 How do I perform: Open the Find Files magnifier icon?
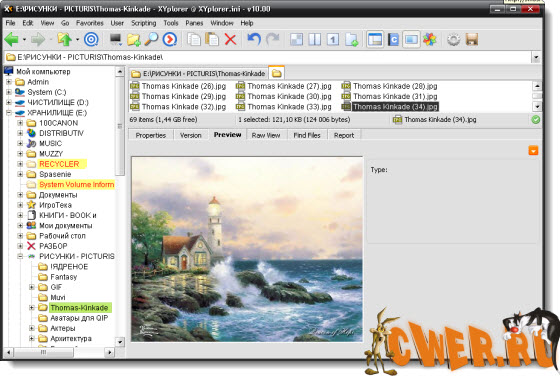pos(151,39)
